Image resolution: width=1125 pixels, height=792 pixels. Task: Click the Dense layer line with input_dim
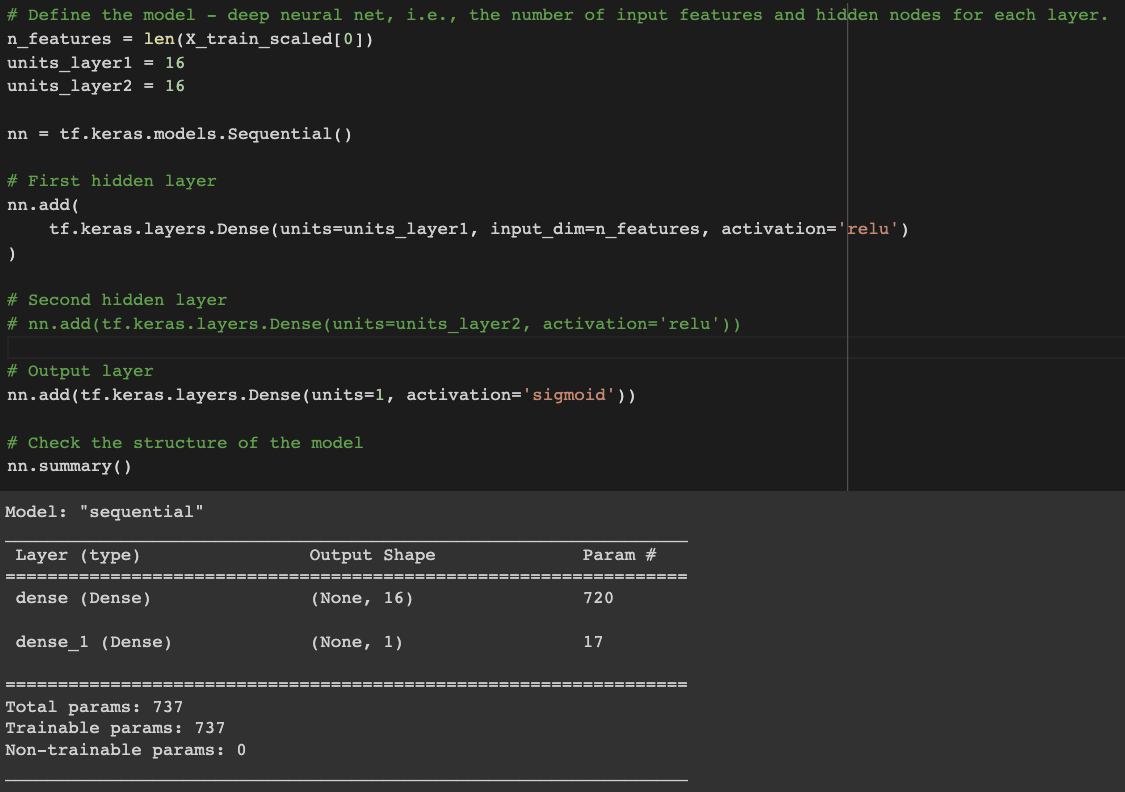(x=479, y=229)
